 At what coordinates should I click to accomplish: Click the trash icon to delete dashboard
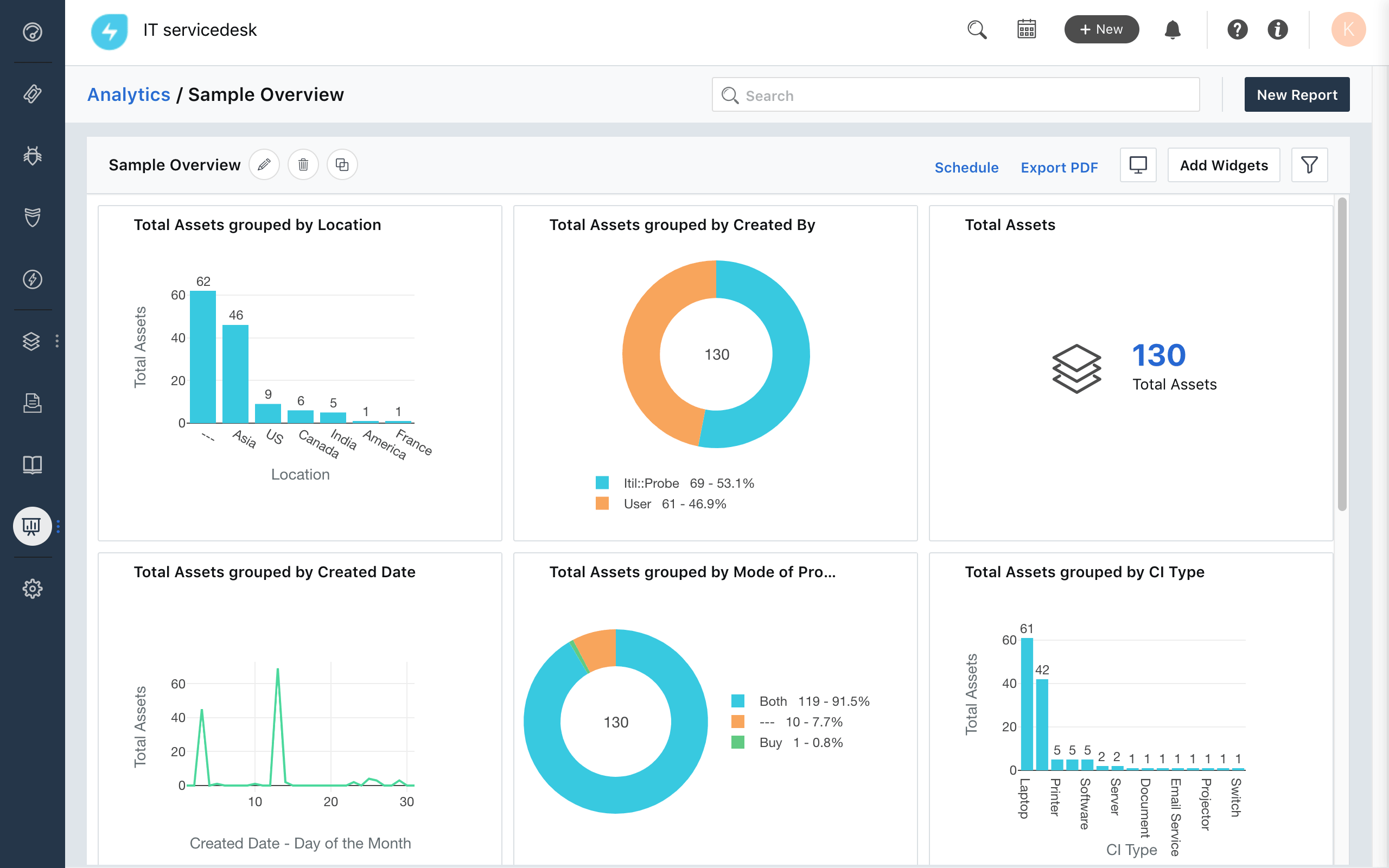pyautogui.click(x=303, y=165)
